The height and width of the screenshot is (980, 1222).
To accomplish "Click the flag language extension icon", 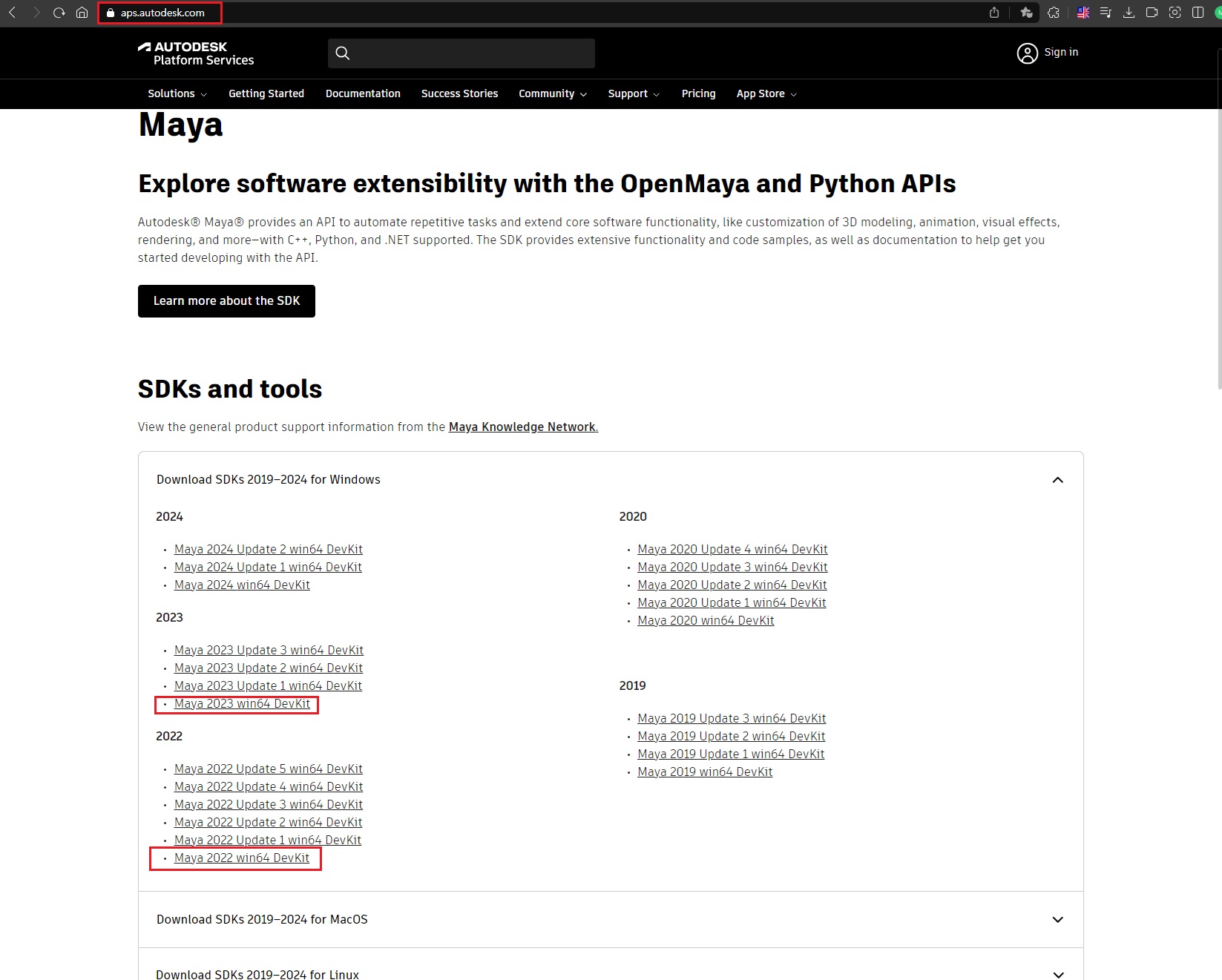I will coord(1083,13).
